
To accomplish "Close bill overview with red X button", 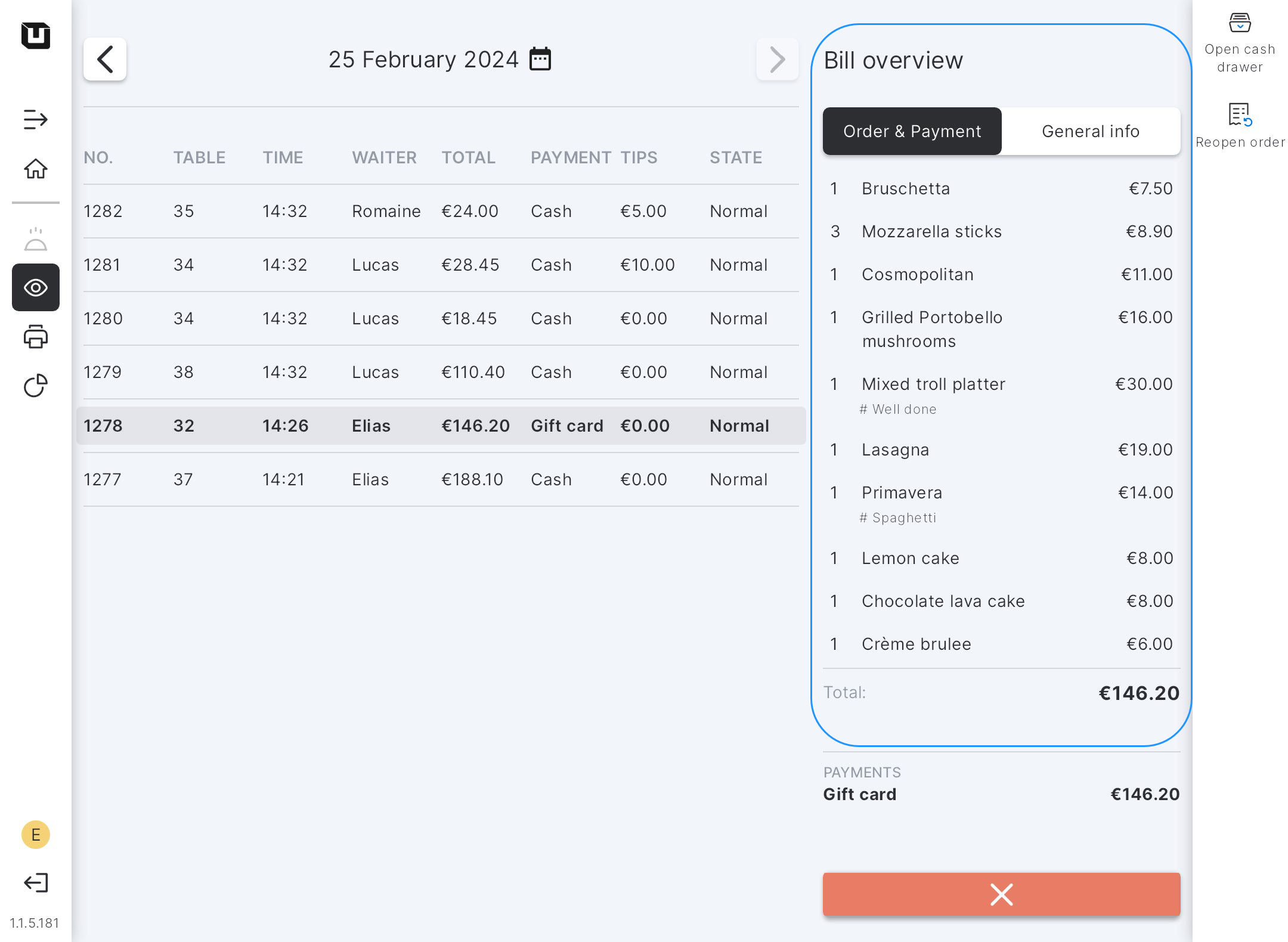I will click(x=1001, y=894).
